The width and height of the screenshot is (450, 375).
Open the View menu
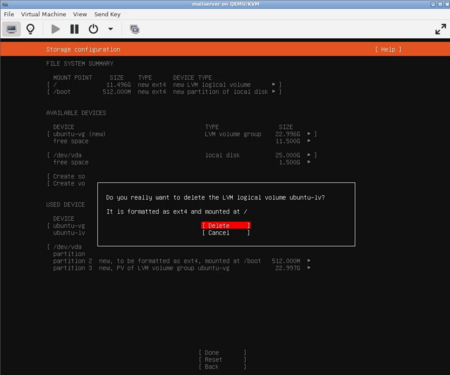[80, 14]
